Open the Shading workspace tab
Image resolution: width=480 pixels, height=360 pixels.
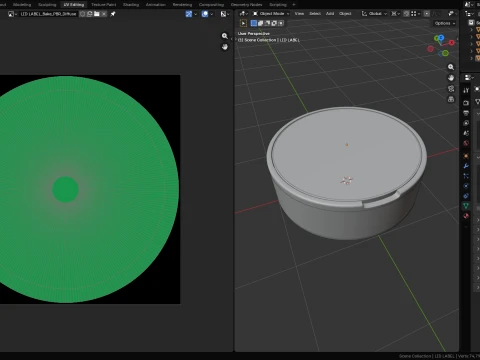(131, 5)
